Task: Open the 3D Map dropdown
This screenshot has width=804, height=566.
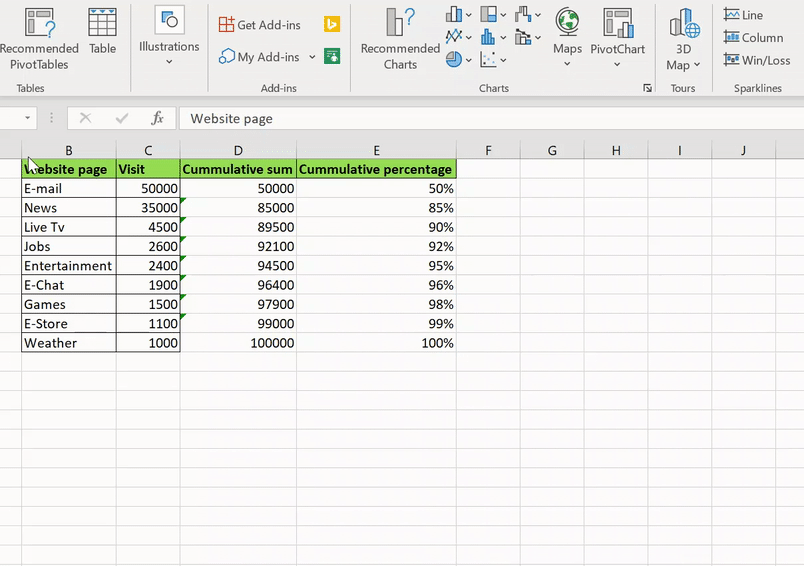Action: [x=696, y=65]
